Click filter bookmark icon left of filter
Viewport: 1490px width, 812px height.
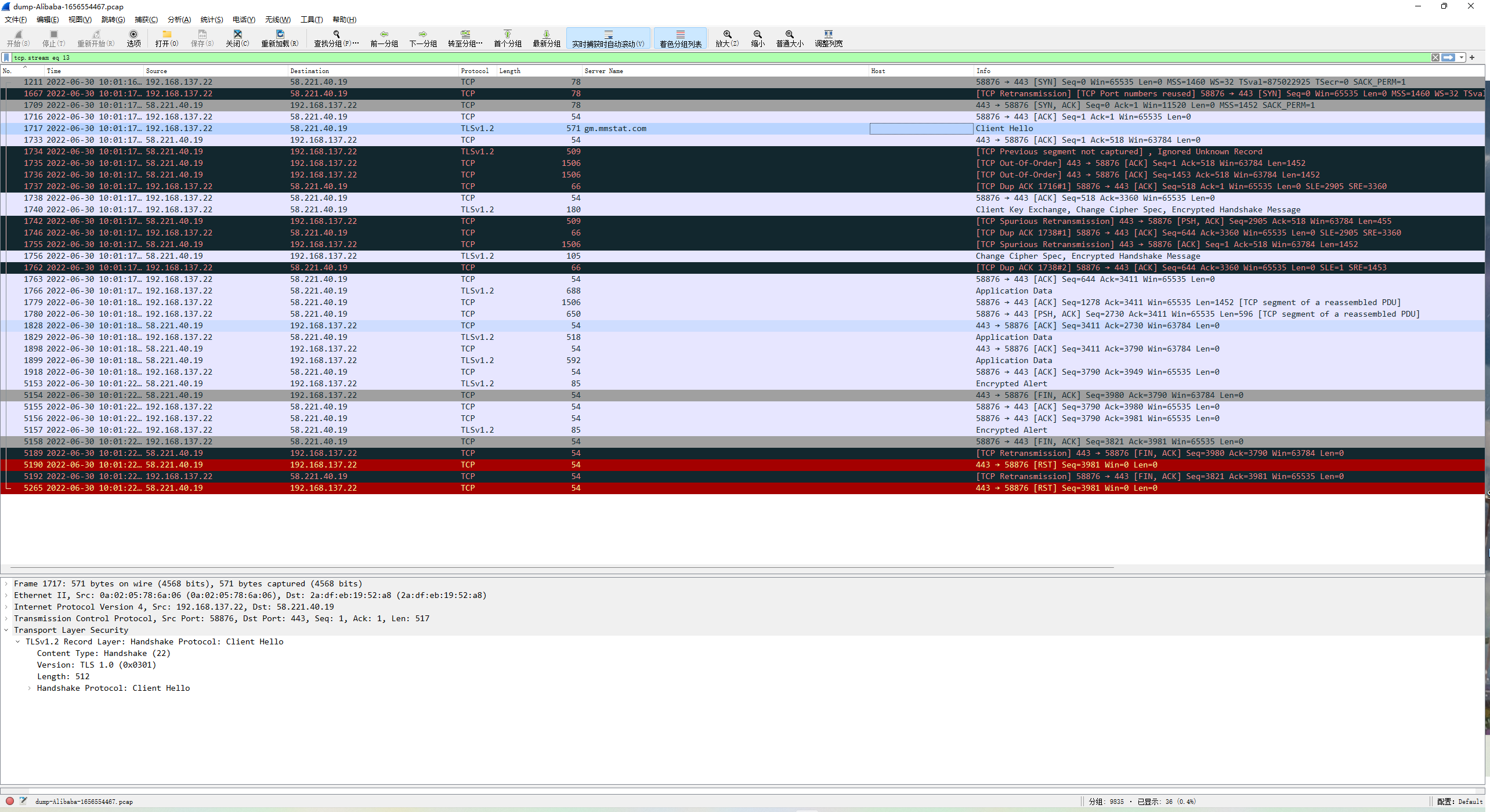(x=6, y=57)
